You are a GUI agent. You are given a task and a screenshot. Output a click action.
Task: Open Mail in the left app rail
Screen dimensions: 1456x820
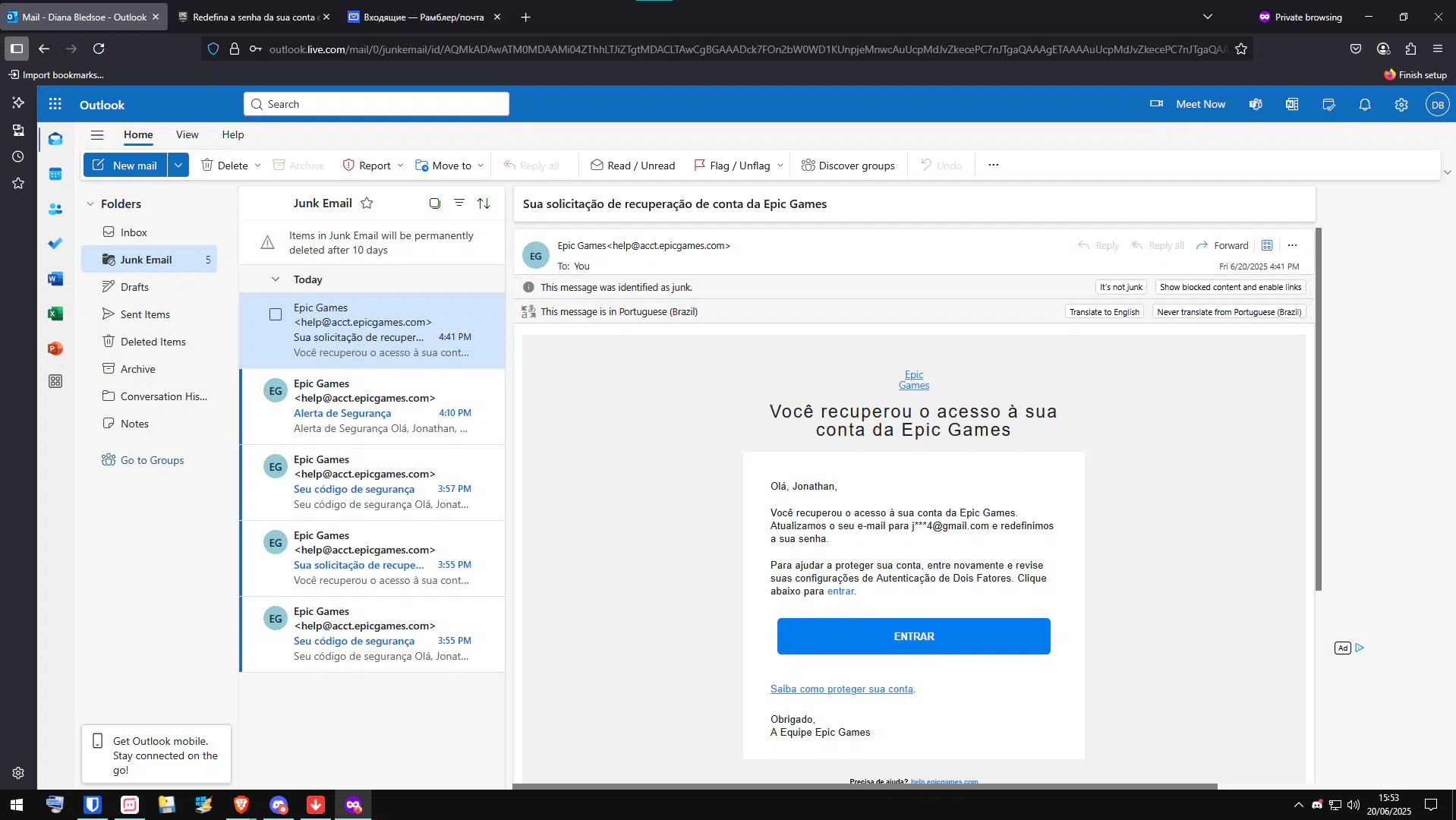55,139
